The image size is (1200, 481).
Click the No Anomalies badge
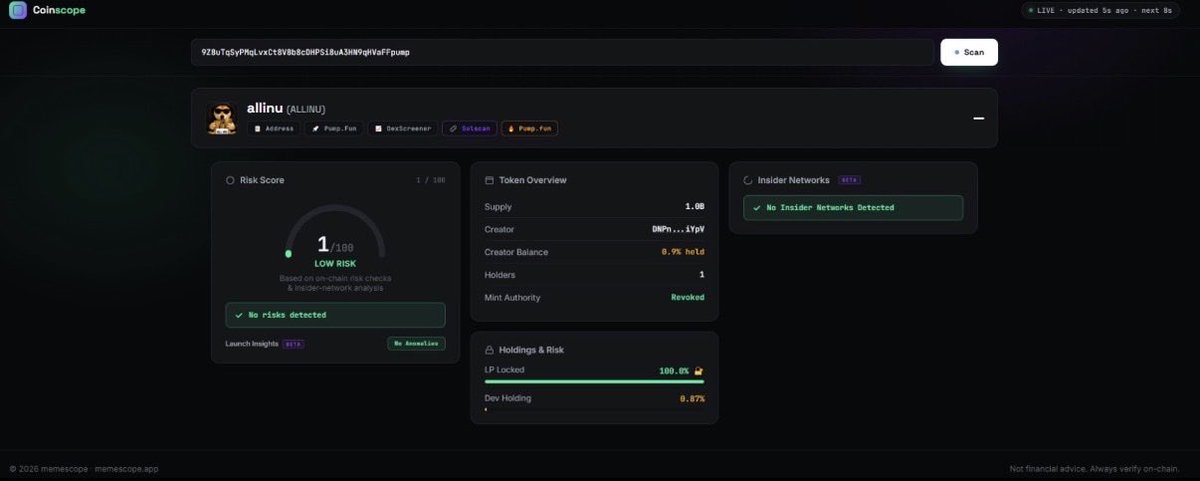[416, 343]
